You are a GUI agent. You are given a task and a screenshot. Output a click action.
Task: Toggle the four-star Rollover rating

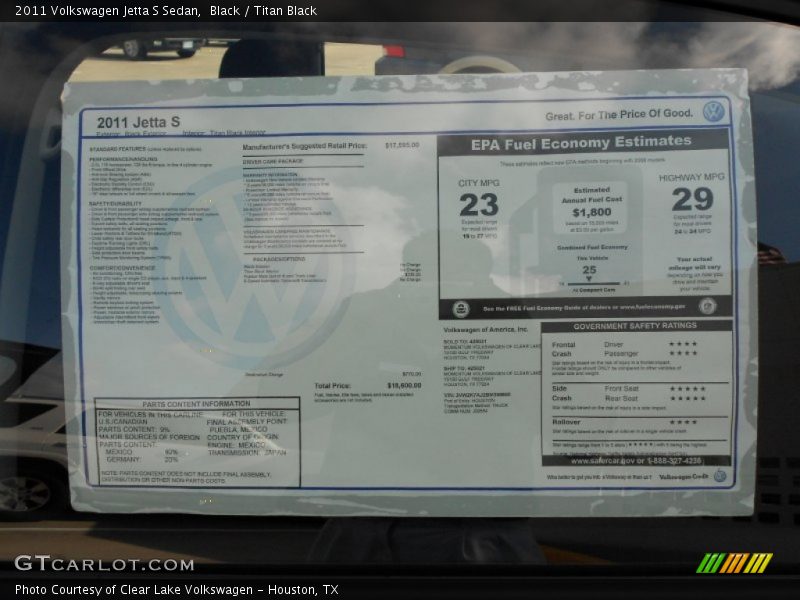point(682,421)
